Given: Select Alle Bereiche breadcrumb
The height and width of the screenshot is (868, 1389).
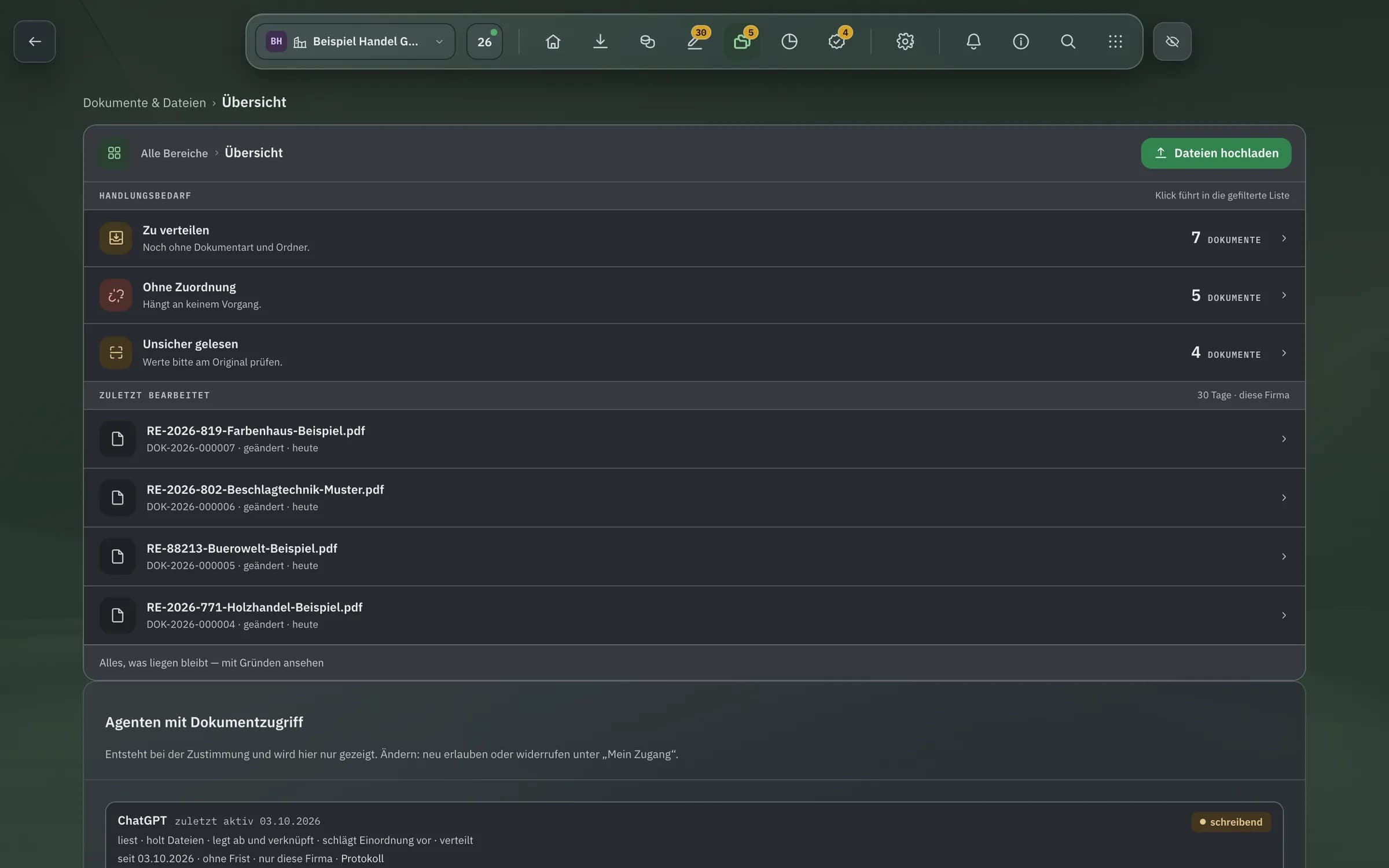Looking at the screenshot, I should (x=174, y=153).
